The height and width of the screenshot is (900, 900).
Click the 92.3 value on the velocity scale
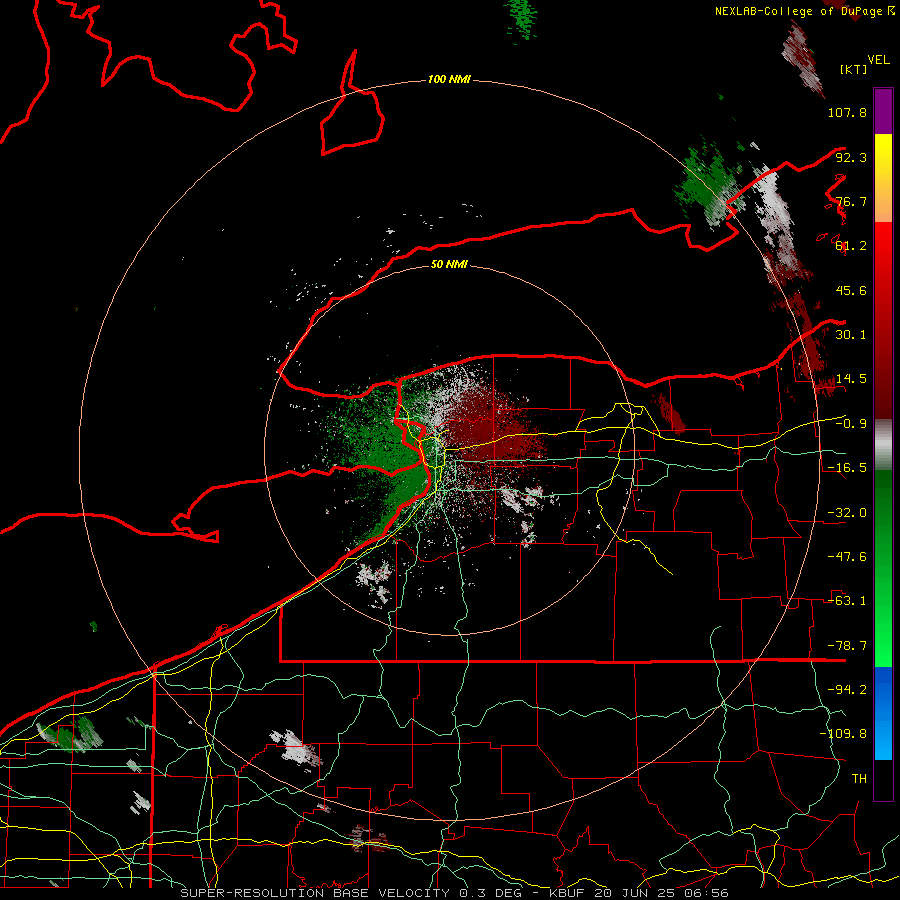tap(851, 157)
